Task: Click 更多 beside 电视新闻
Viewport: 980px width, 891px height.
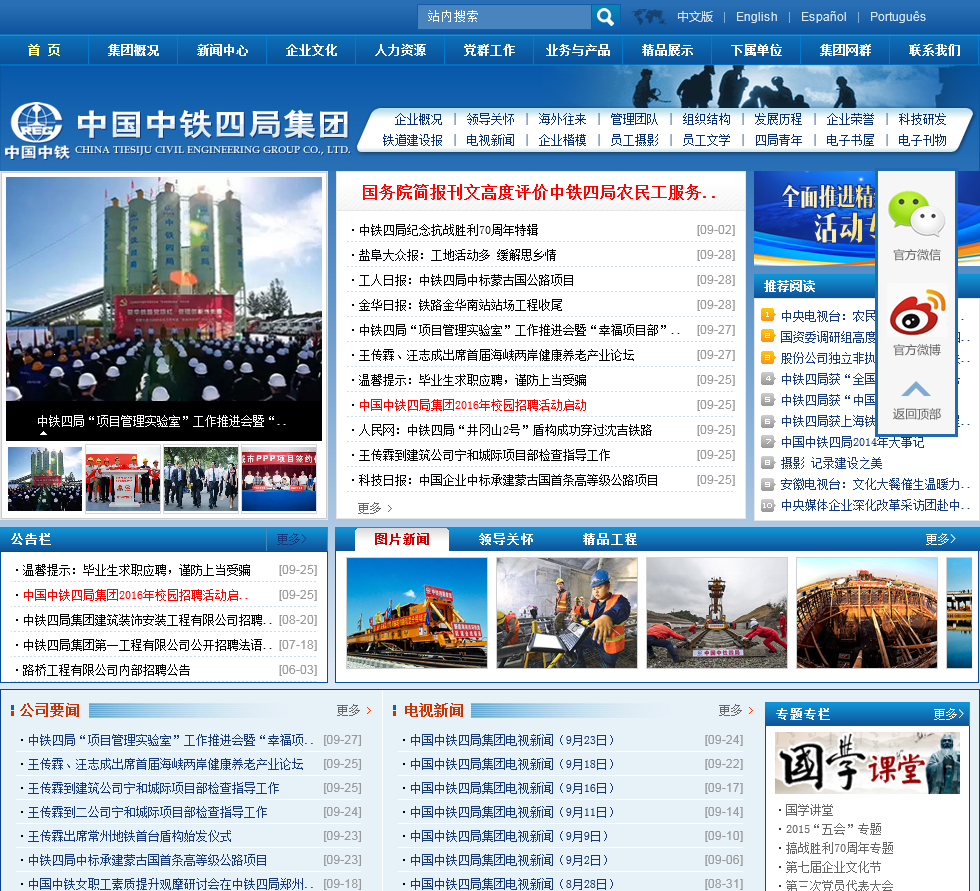Action: pyautogui.click(x=736, y=710)
